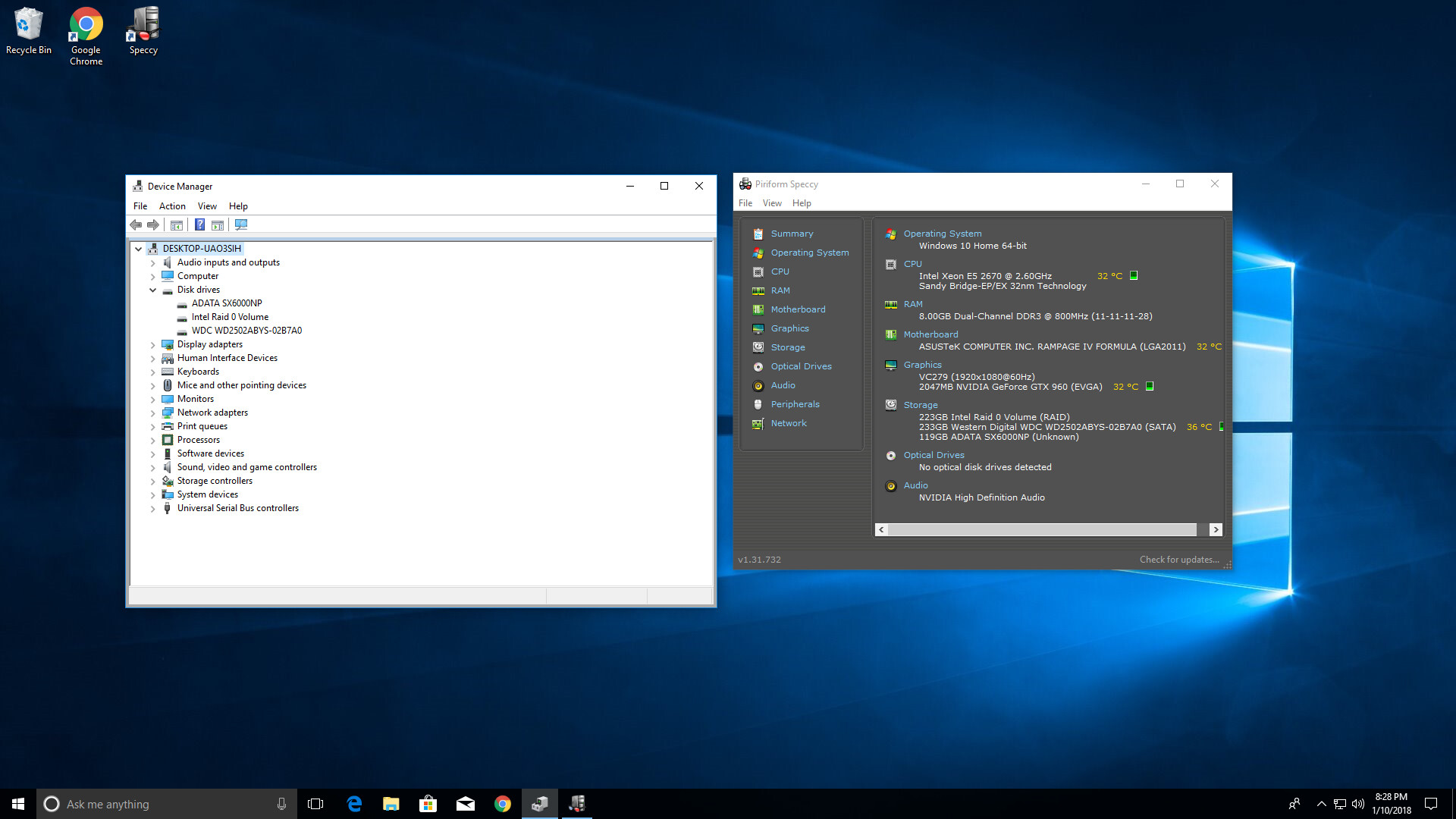1456x819 pixels.
Task: Collapse the DESKTOP-UAO3SIH root node
Action: point(138,249)
